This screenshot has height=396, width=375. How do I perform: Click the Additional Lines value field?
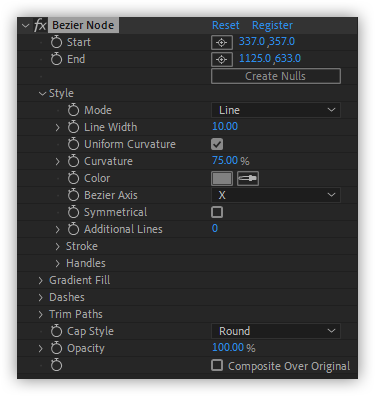click(215, 228)
